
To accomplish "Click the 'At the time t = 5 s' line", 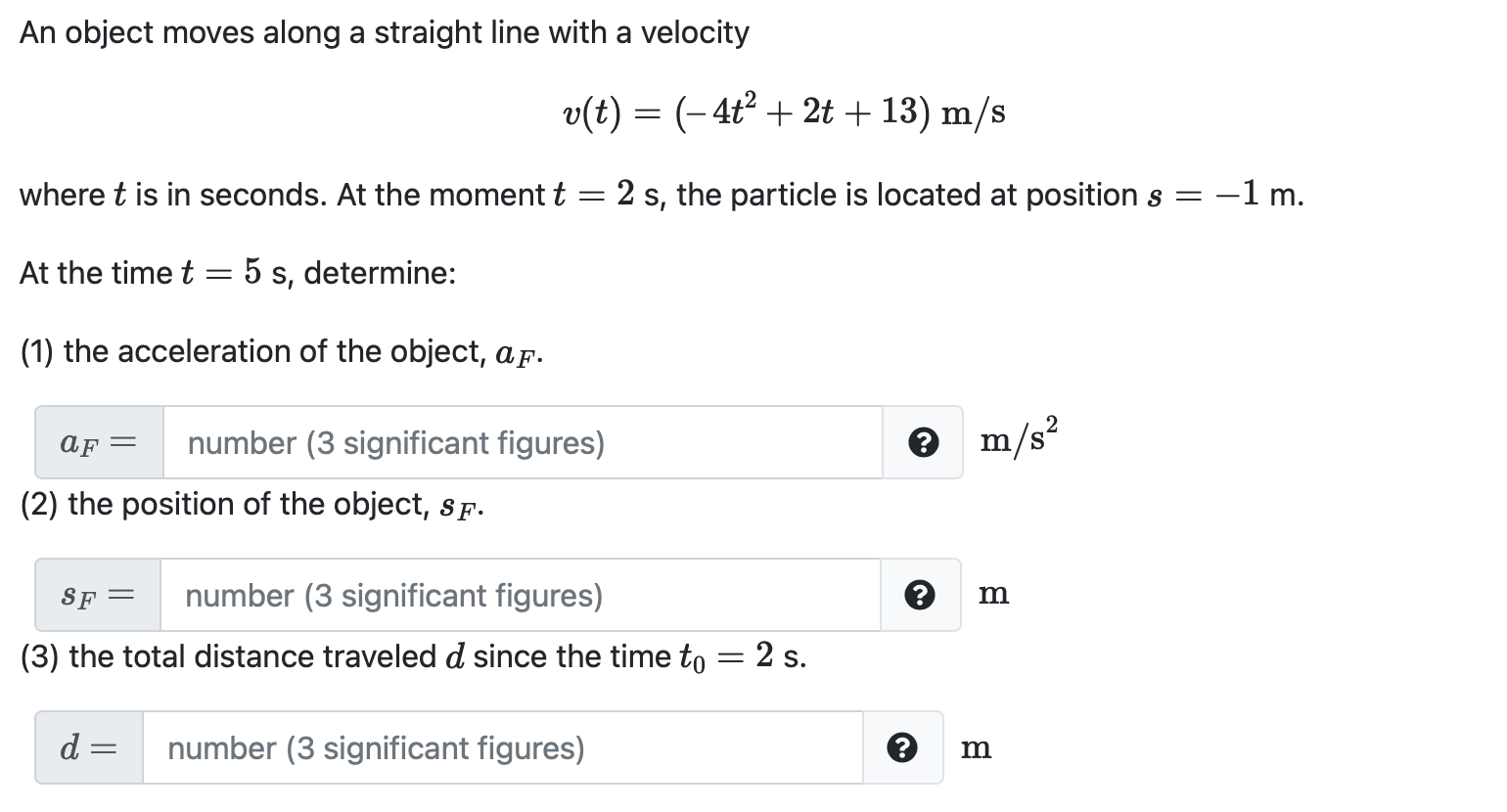I will (x=238, y=272).
